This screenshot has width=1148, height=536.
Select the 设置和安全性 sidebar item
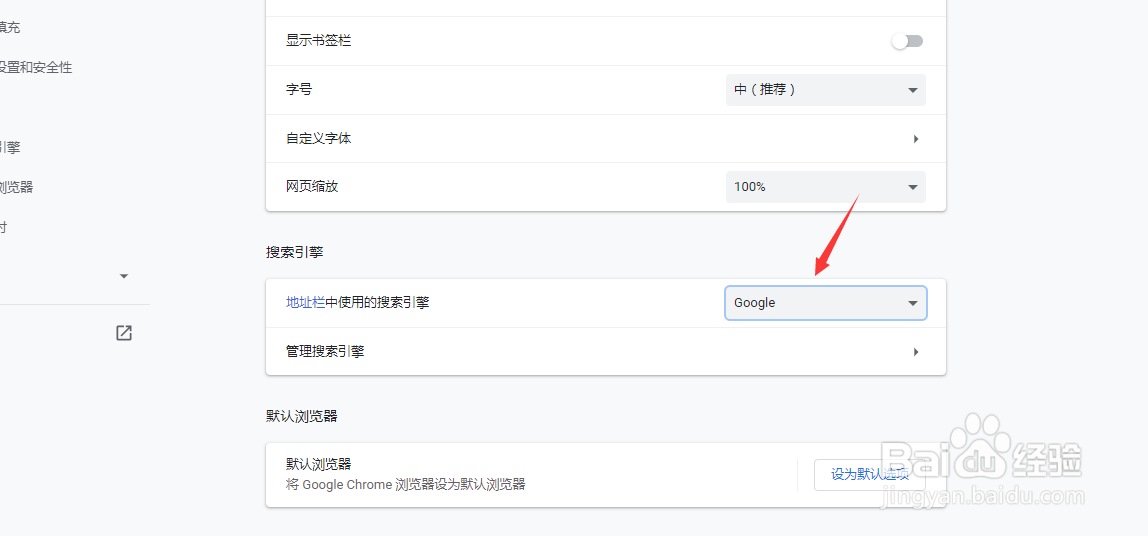tap(36, 68)
